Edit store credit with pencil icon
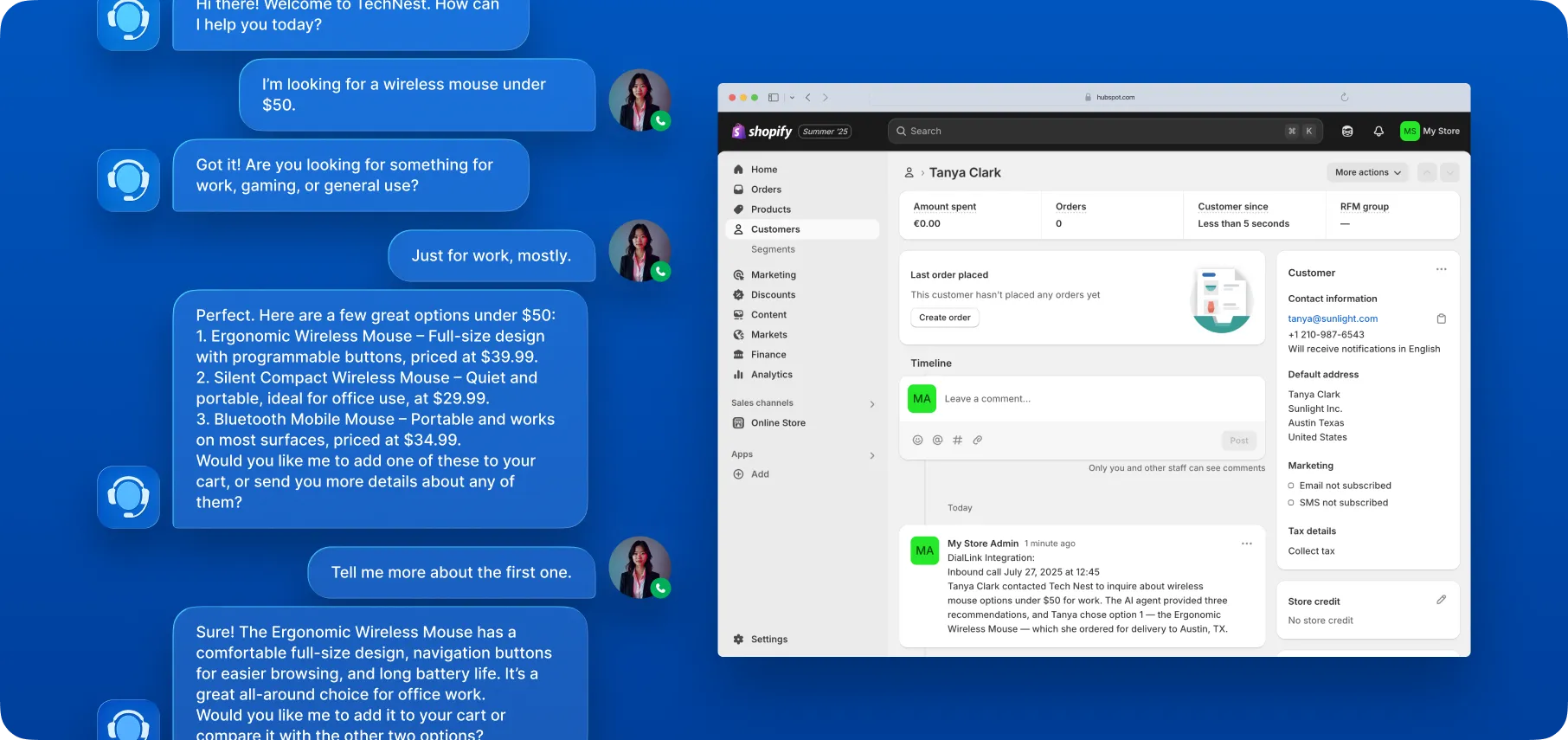The width and height of the screenshot is (1568, 740). pyautogui.click(x=1441, y=600)
